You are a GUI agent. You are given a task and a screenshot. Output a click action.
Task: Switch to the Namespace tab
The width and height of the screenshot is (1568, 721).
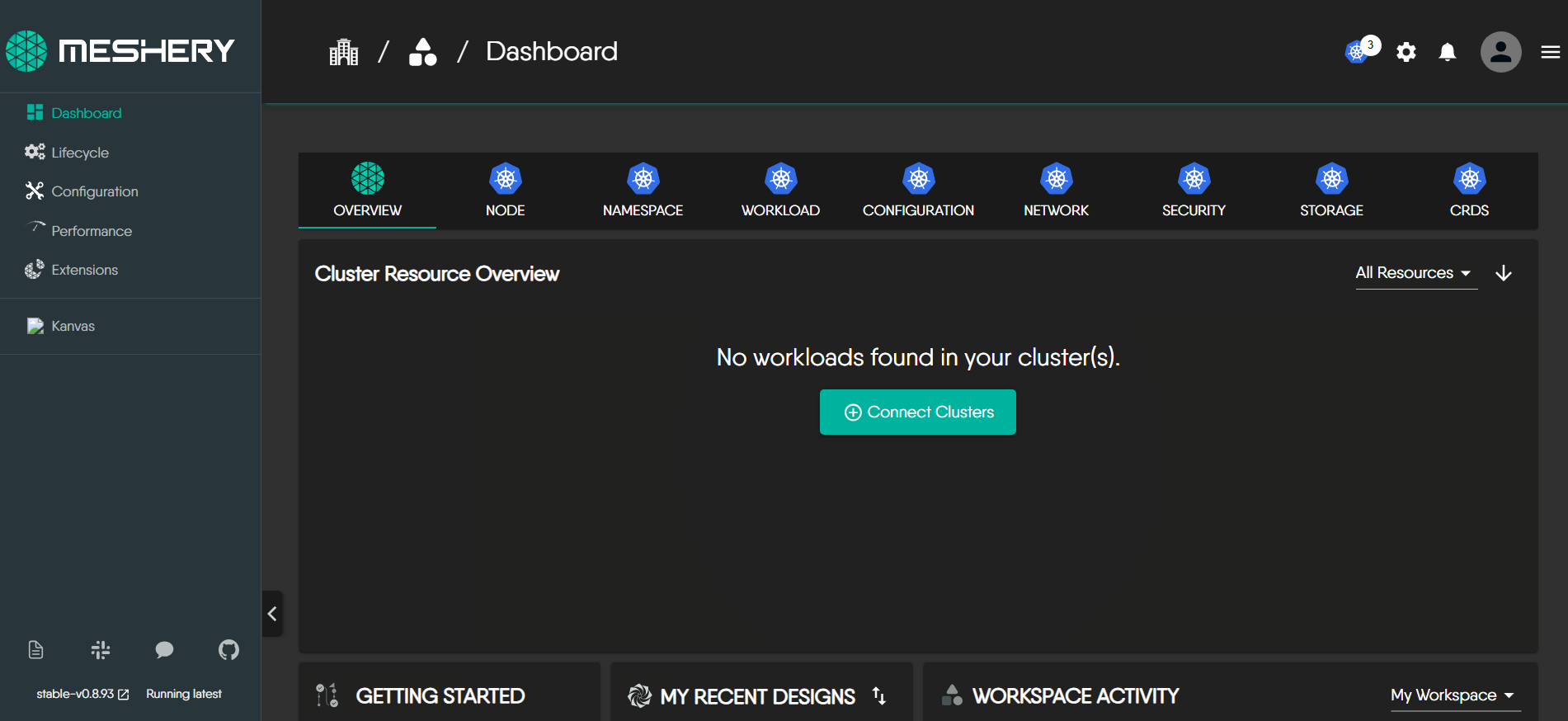click(x=643, y=191)
